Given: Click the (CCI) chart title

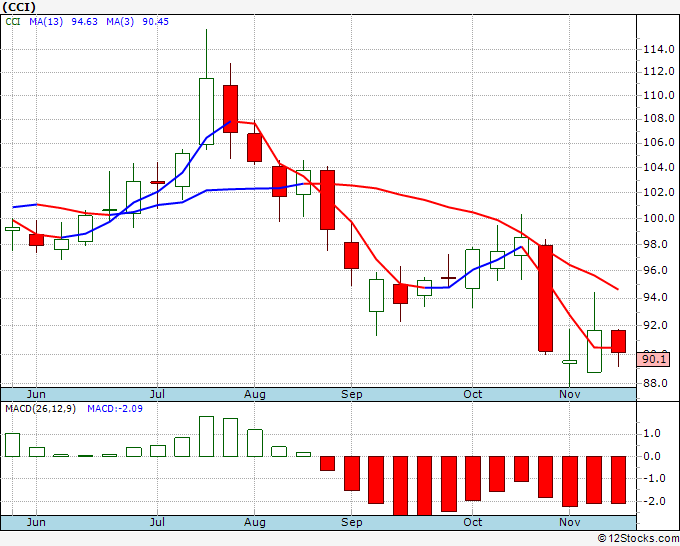Looking at the screenshot, I should (19, 7).
